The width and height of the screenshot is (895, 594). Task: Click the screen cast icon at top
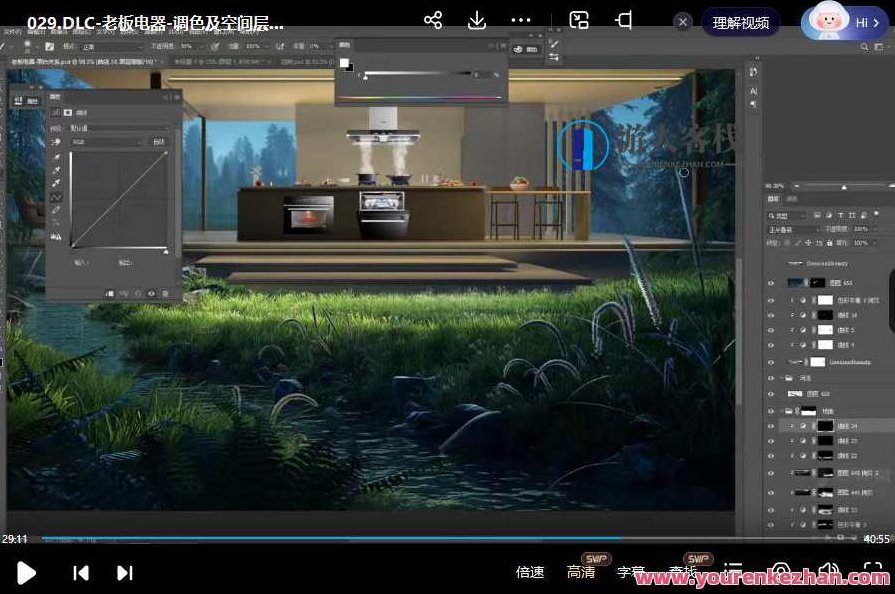pos(579,21)
